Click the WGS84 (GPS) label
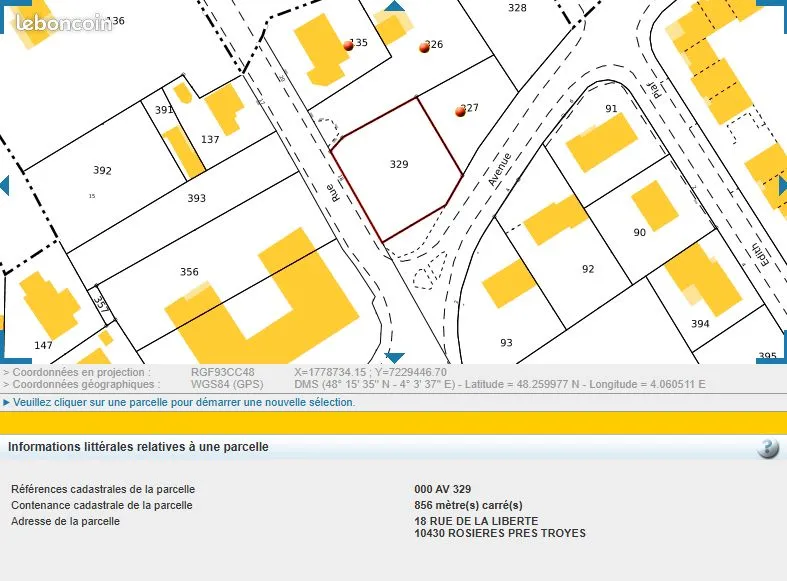This screenshot has width=787, height=581. pos(227,384)
